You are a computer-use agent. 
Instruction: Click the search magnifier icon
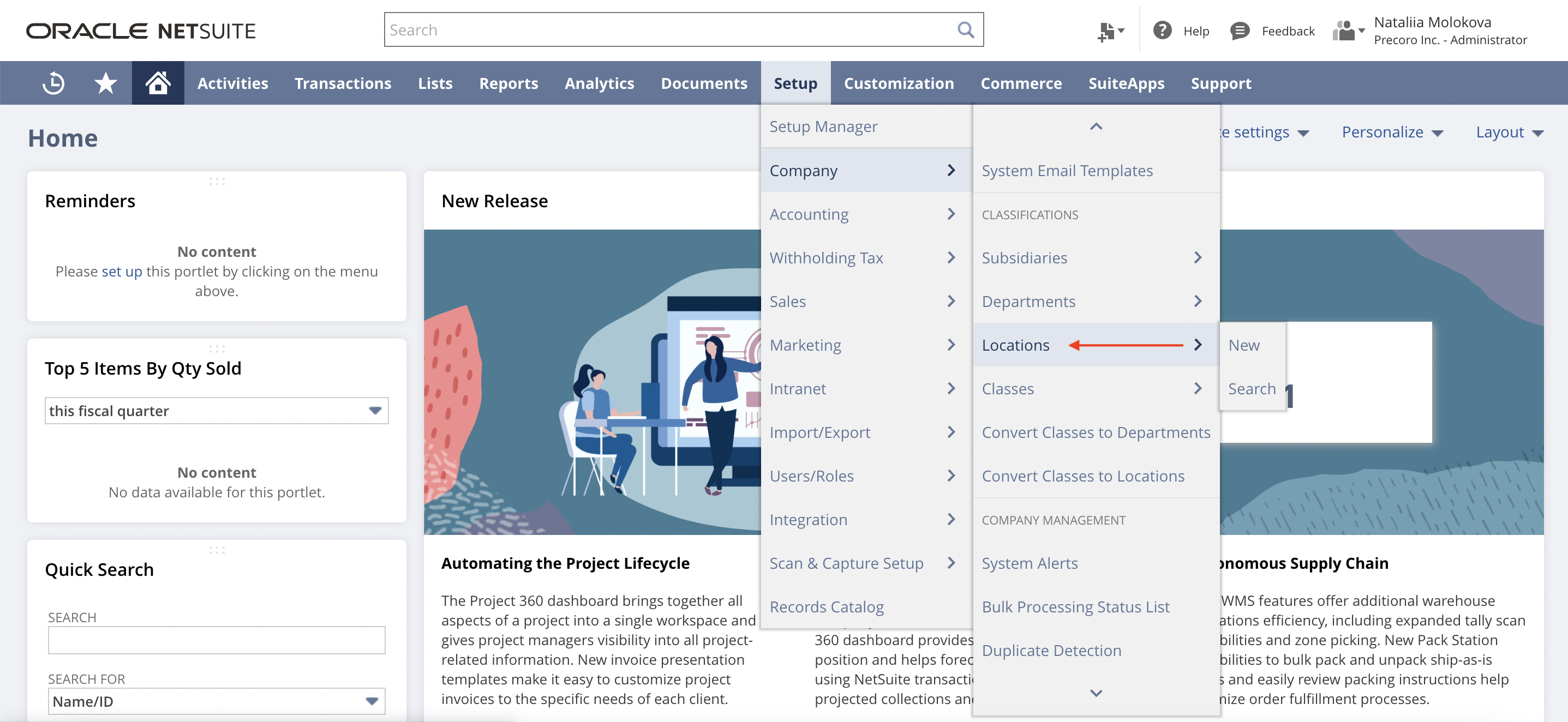(x=965, y=29)
